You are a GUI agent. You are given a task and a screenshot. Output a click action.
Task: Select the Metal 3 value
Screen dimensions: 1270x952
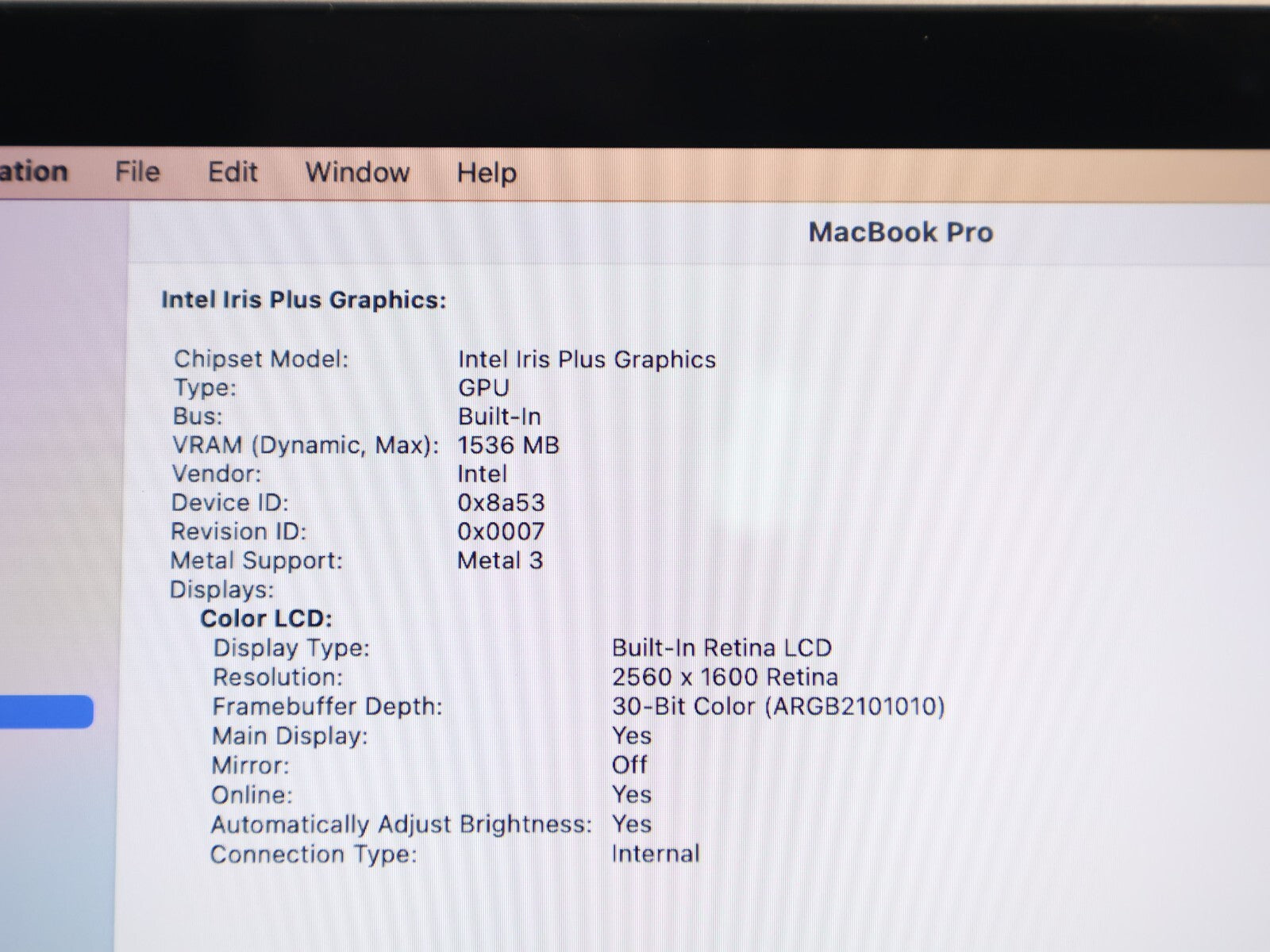click(x=500, y=561)
